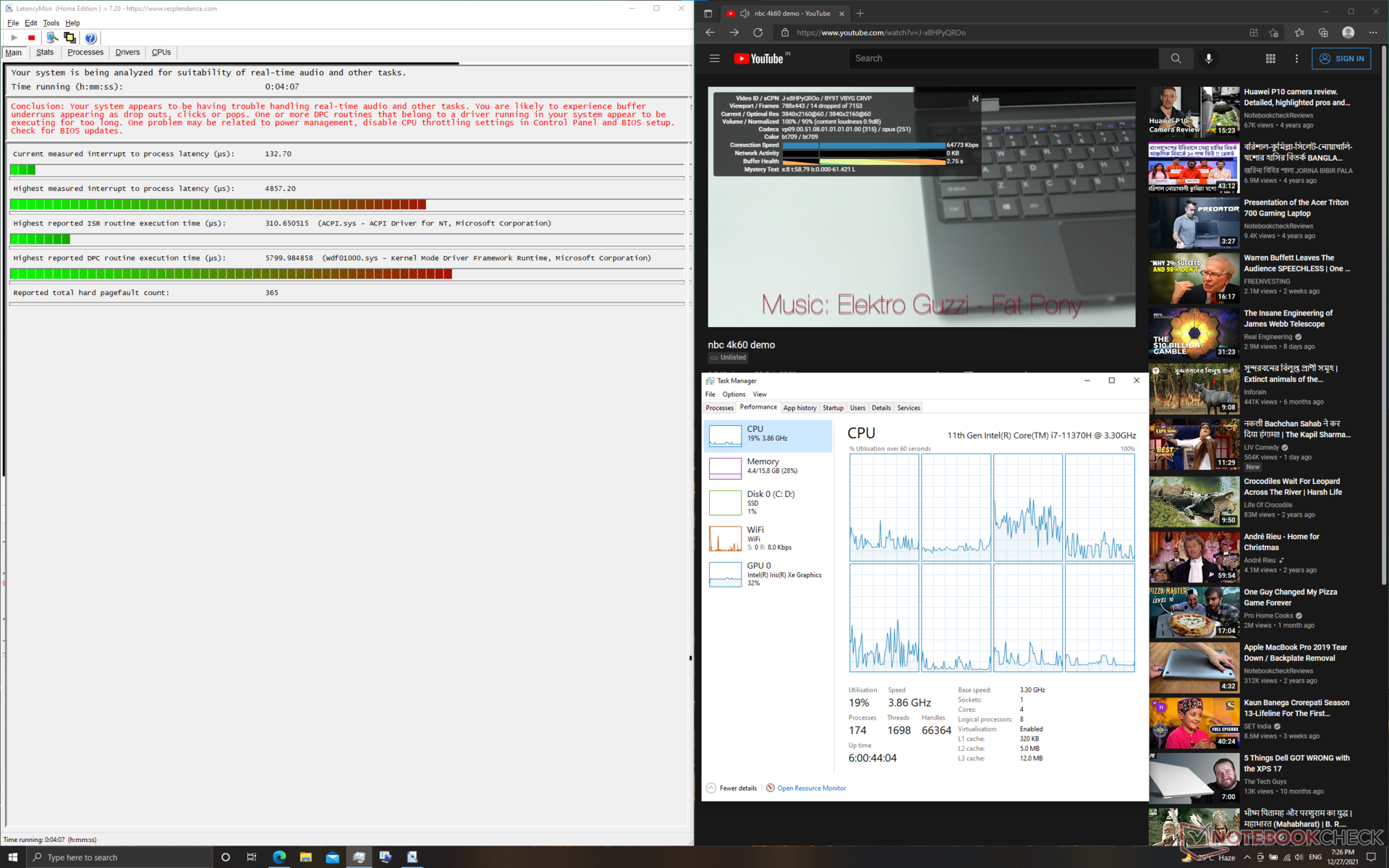Click the YouTube search magnifier button
Screen dimensions: 1389x868
tap(1176, 59)
